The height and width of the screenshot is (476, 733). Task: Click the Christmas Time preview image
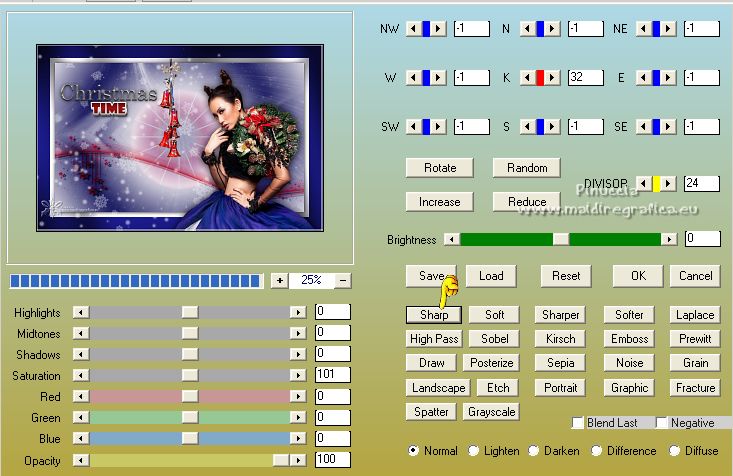point(180,138)
